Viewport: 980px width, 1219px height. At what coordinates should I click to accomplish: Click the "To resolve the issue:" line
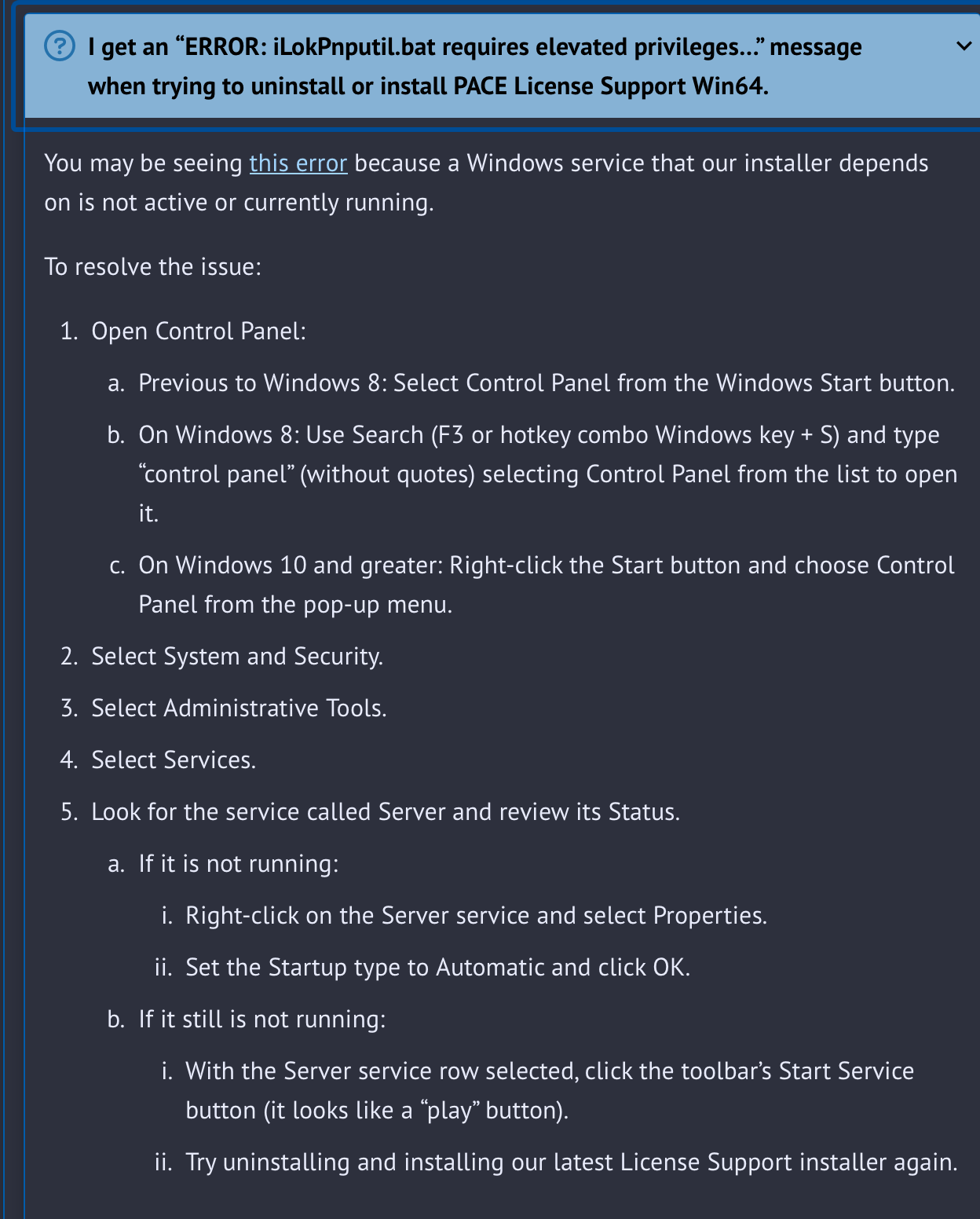[x=153, y=267]
